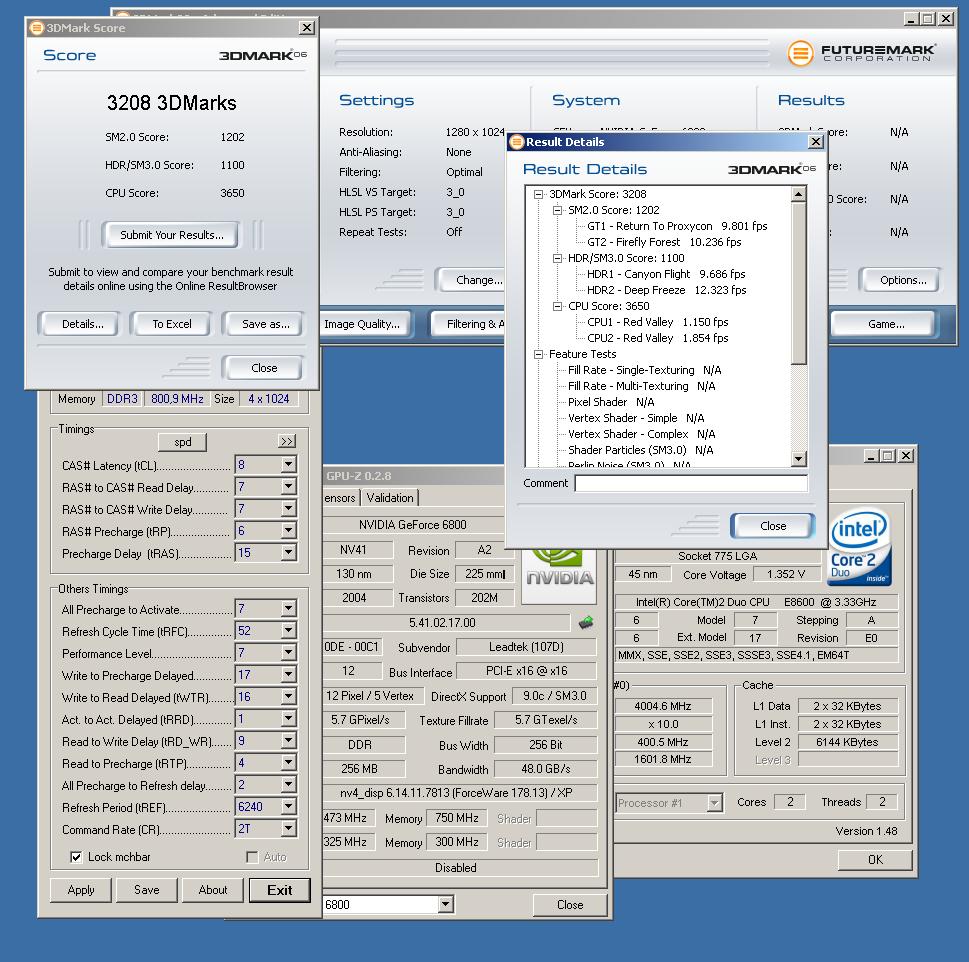The height and width of the screenshot is (962, 969).
Task: Select Fill Rate - Multi-Texturing row
Action: (641, 386)
